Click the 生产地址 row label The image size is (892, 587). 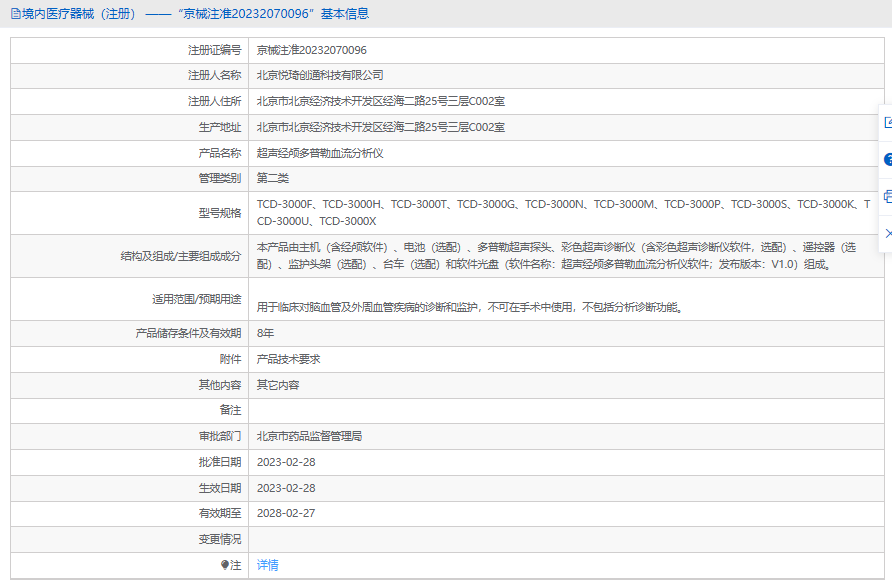(x=220, y=127)
